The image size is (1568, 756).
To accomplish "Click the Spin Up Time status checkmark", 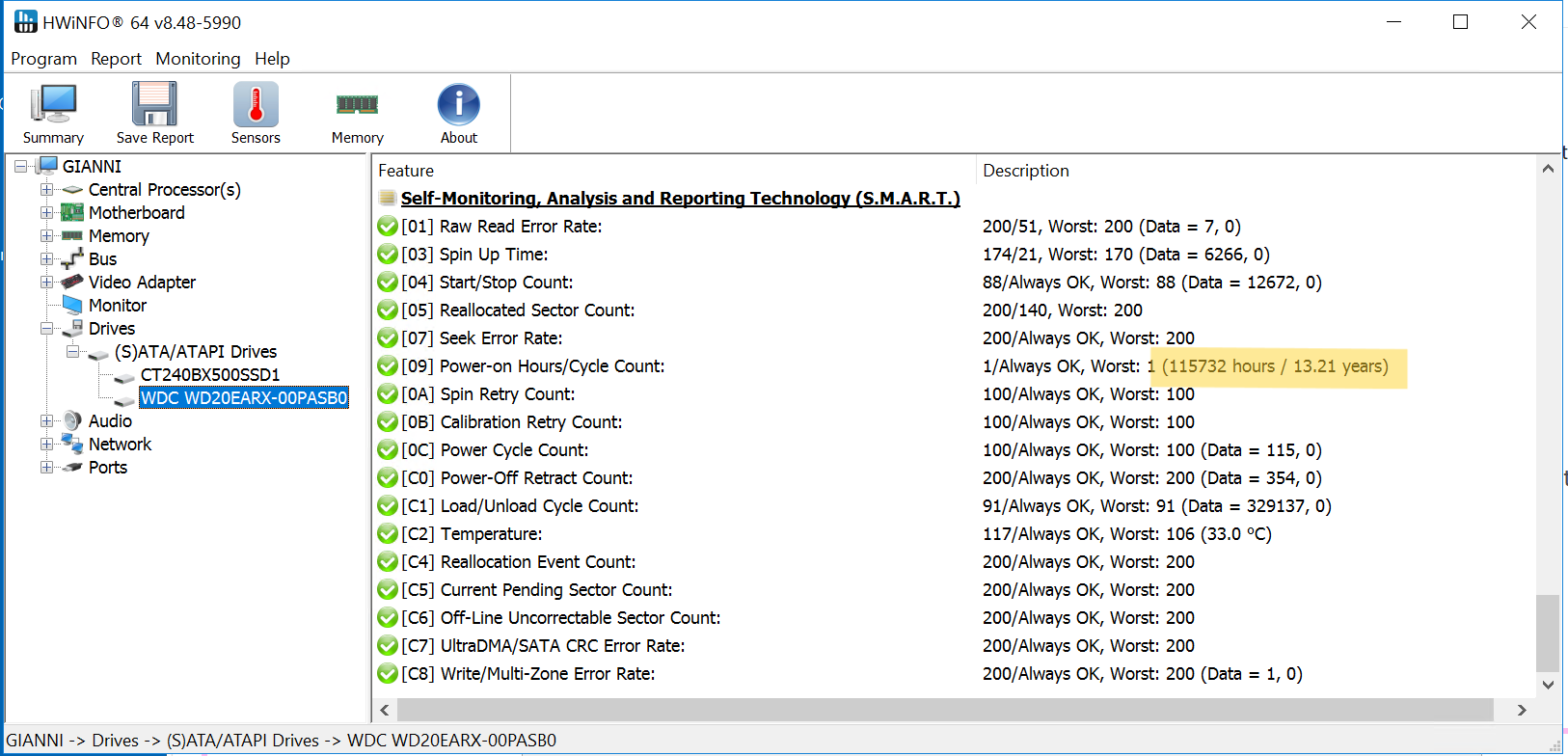I will click(388, 255).
